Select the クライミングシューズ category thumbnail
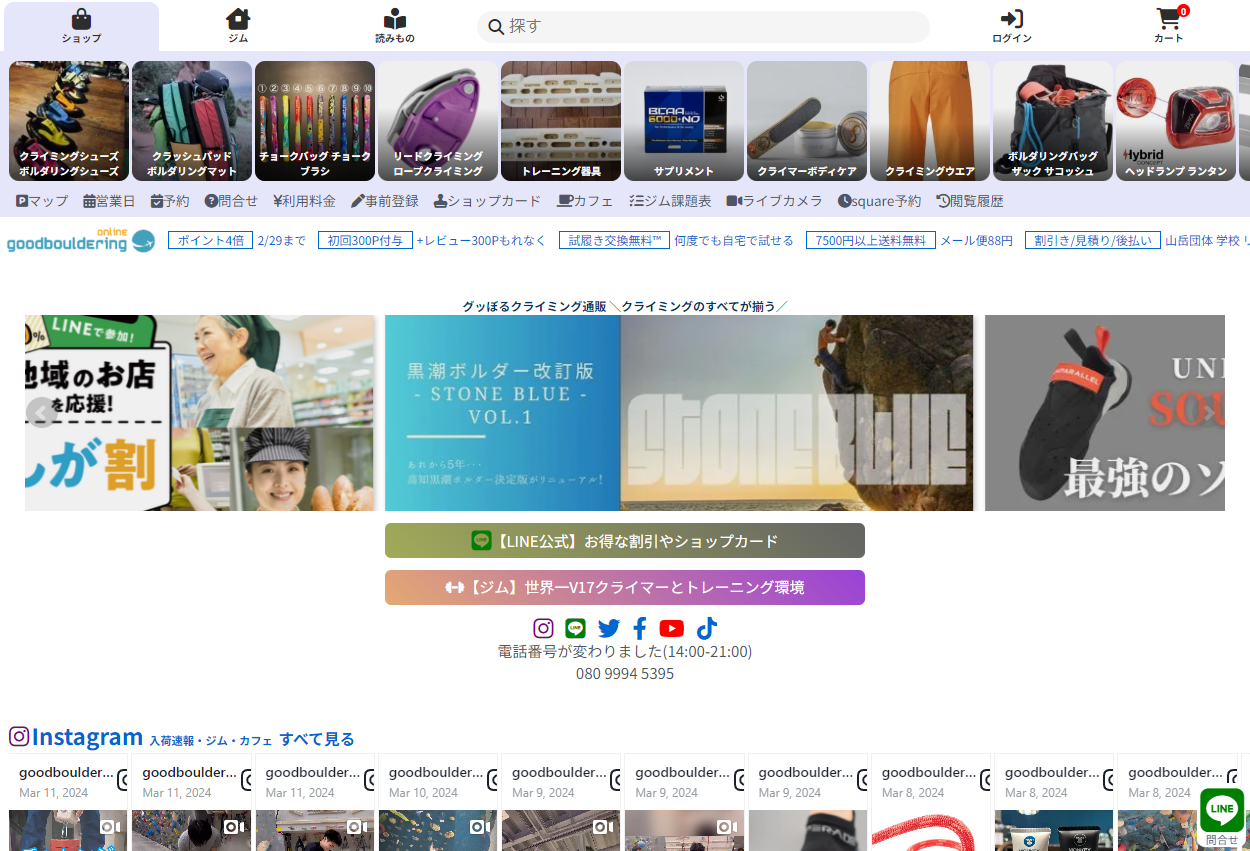This screenshot has width=1250, height=851. point(69,121)
